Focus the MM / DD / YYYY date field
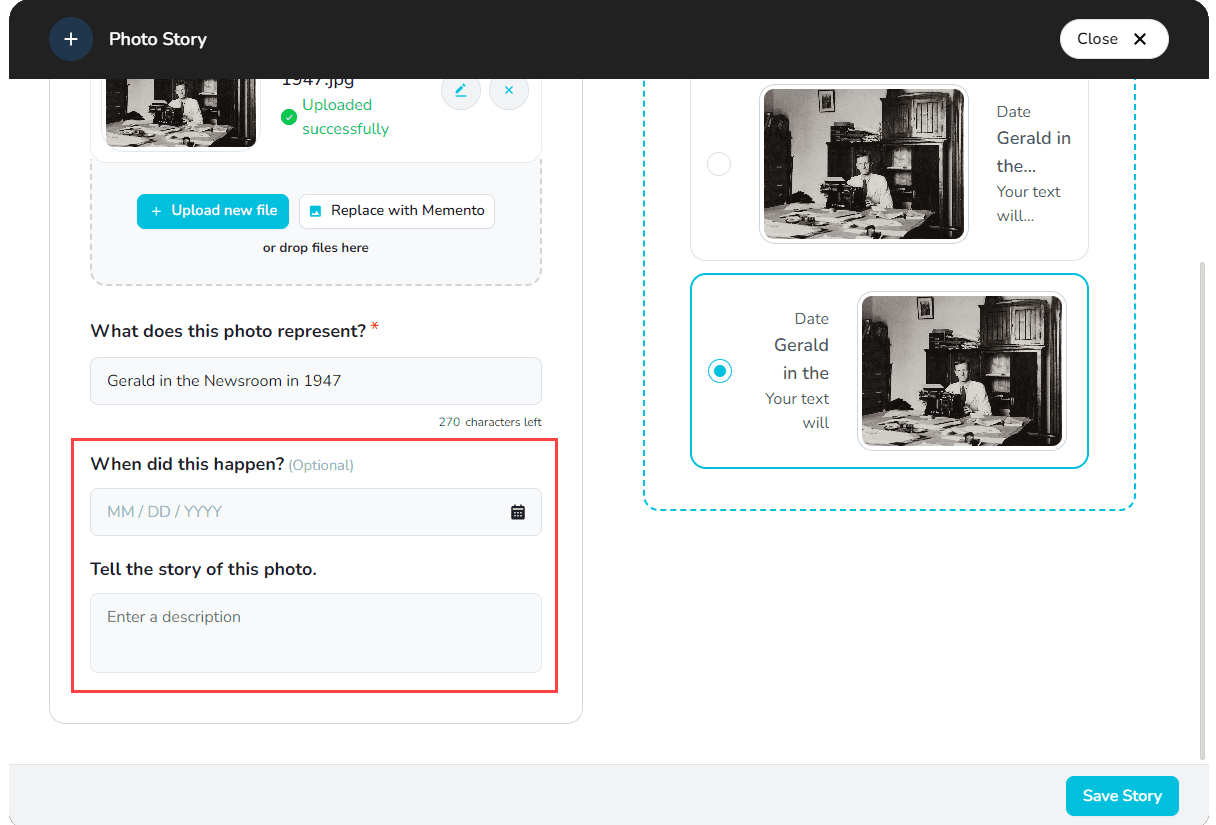 tap(300, 512)
